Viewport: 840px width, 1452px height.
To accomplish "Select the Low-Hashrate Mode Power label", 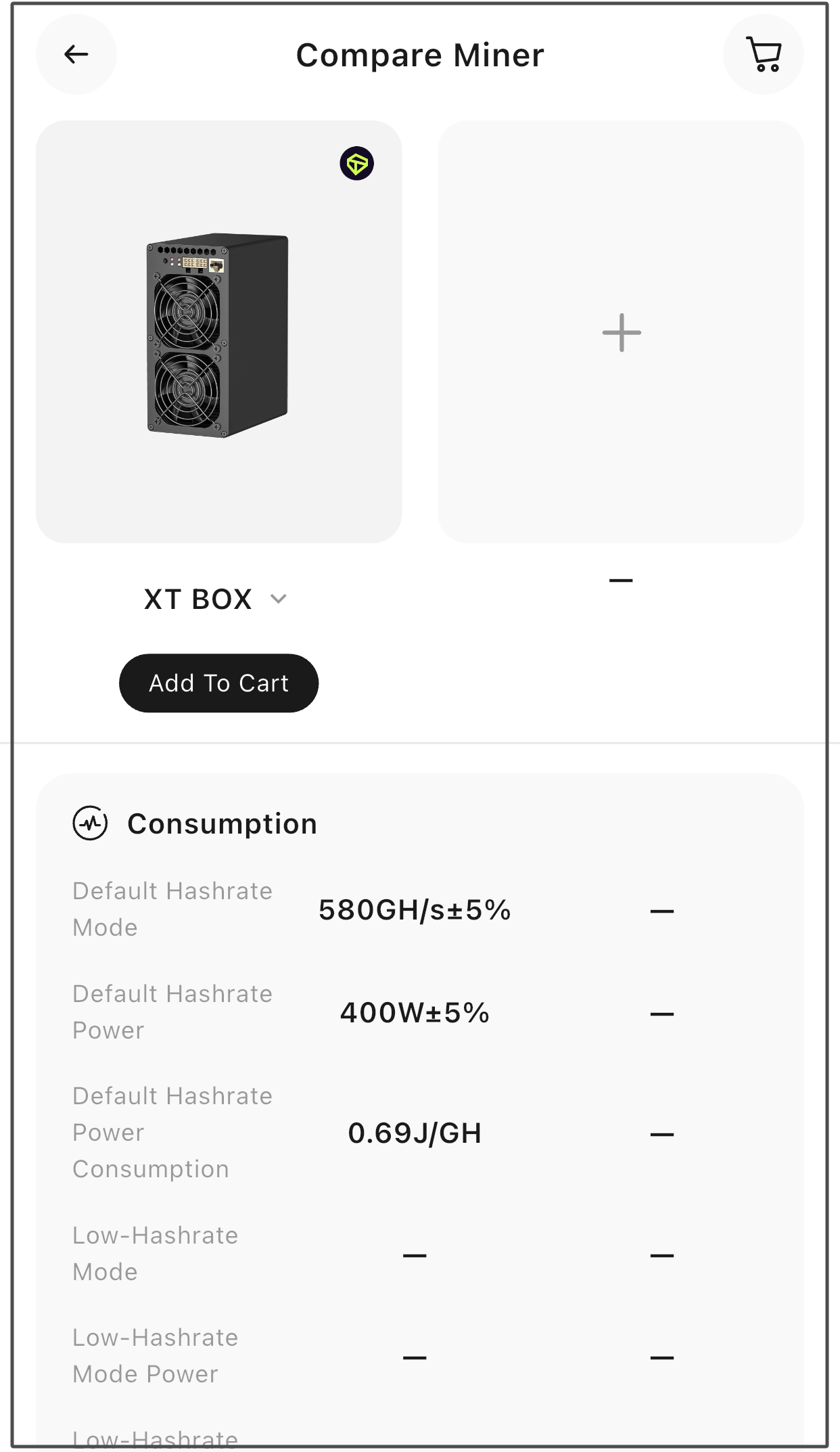I will 155,1355.
